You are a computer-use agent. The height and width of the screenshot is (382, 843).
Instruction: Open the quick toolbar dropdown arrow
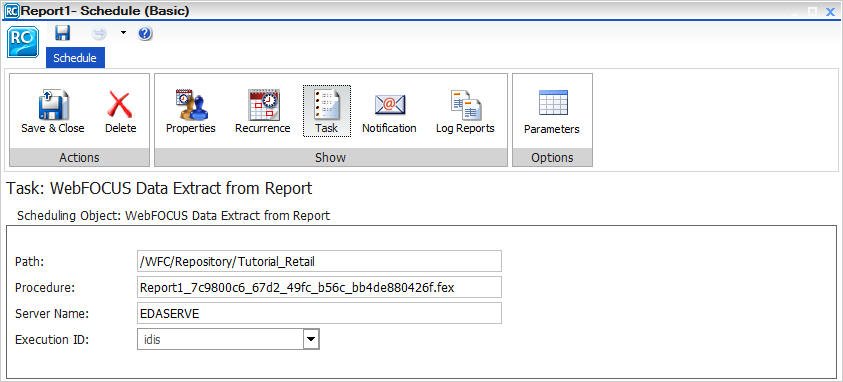point(123,33)
